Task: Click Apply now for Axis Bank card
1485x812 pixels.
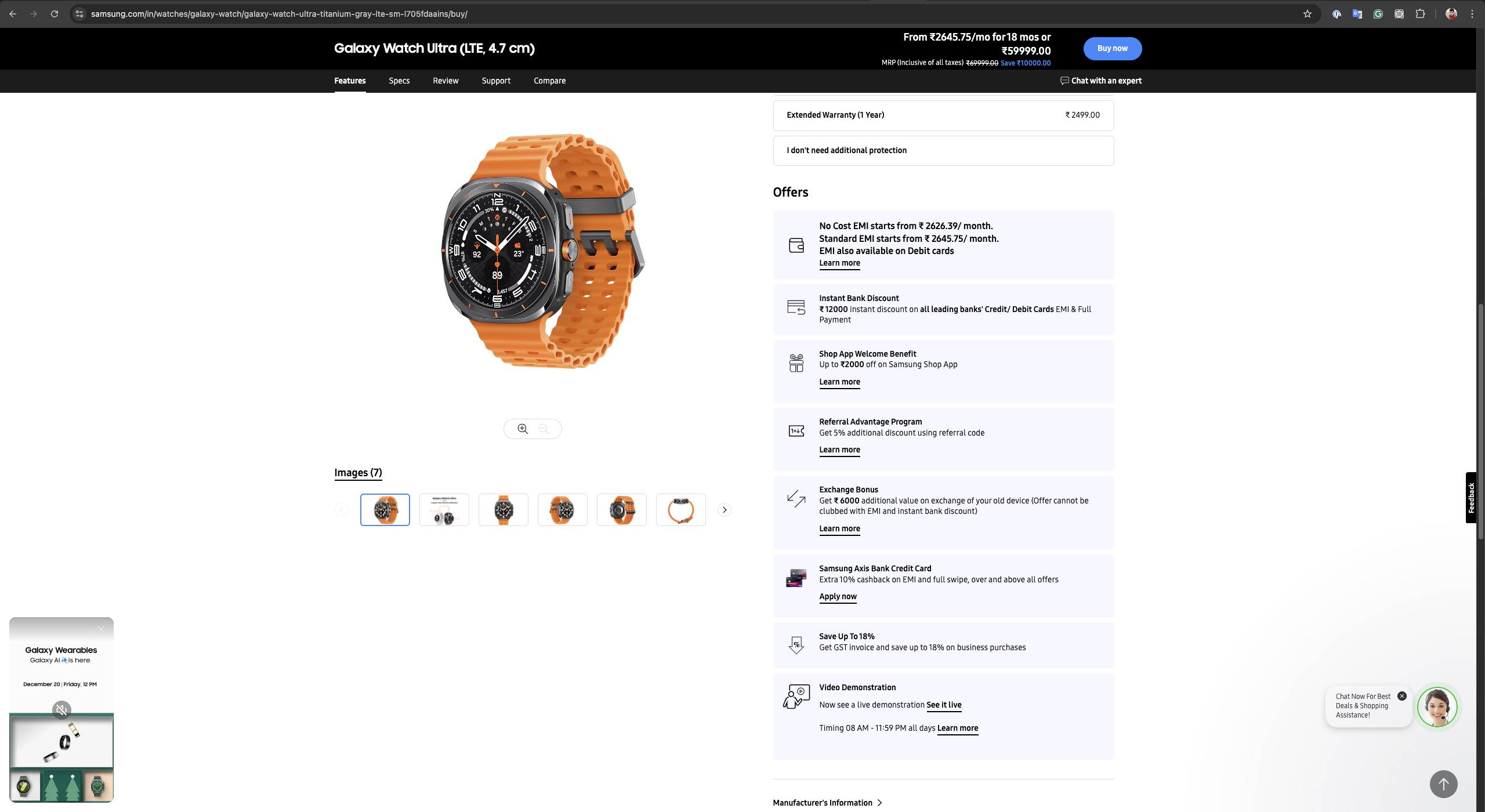Action: click(x=838, y=596)
